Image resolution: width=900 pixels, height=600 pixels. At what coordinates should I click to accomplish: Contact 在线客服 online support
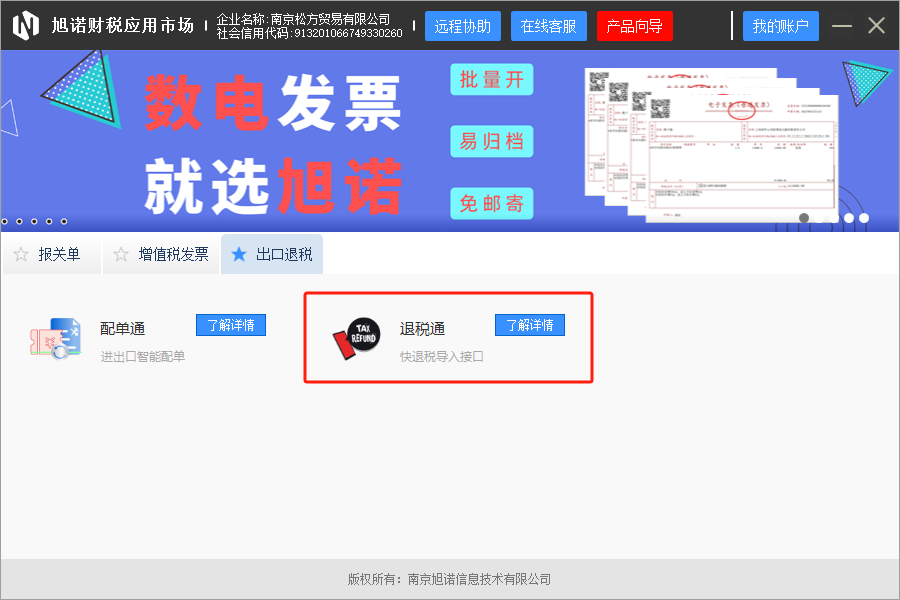pos(549,26)
